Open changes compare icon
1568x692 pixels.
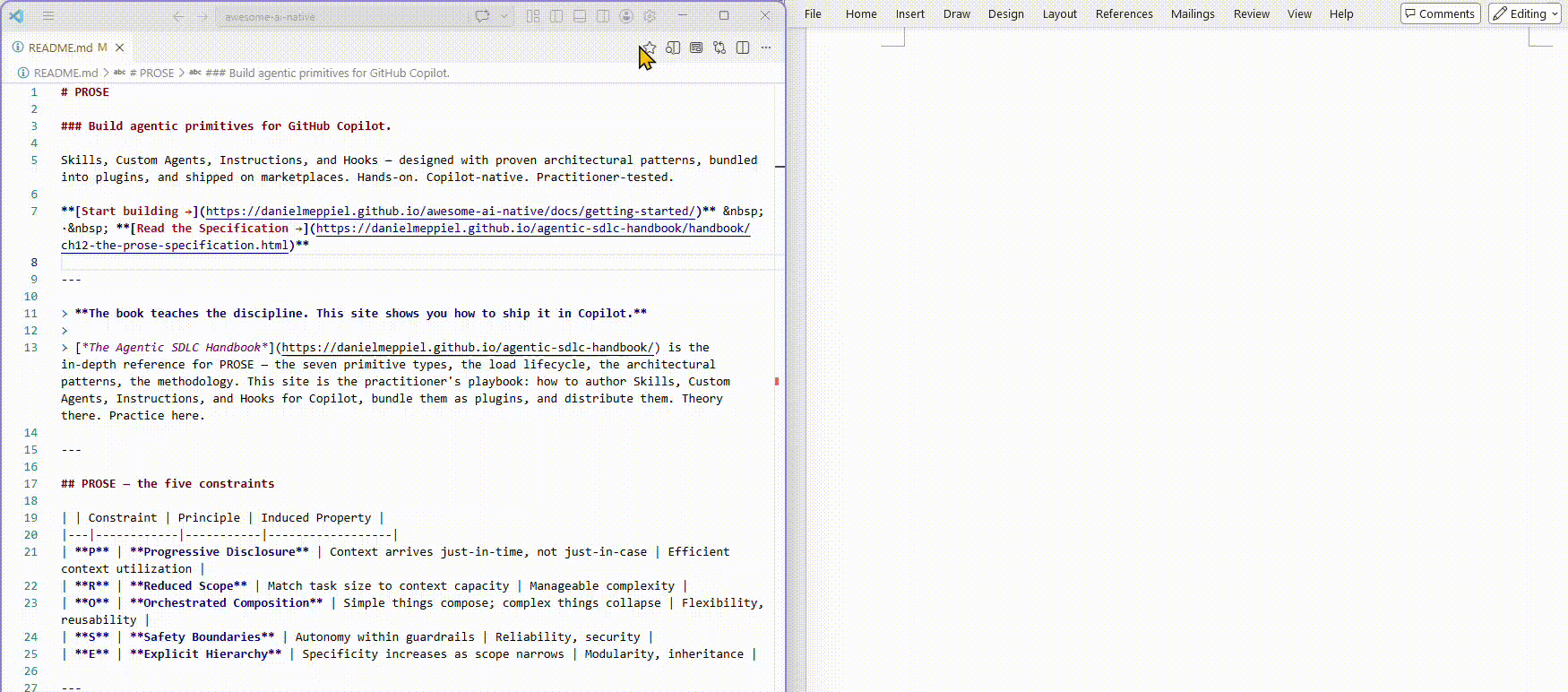coord(719,48)
